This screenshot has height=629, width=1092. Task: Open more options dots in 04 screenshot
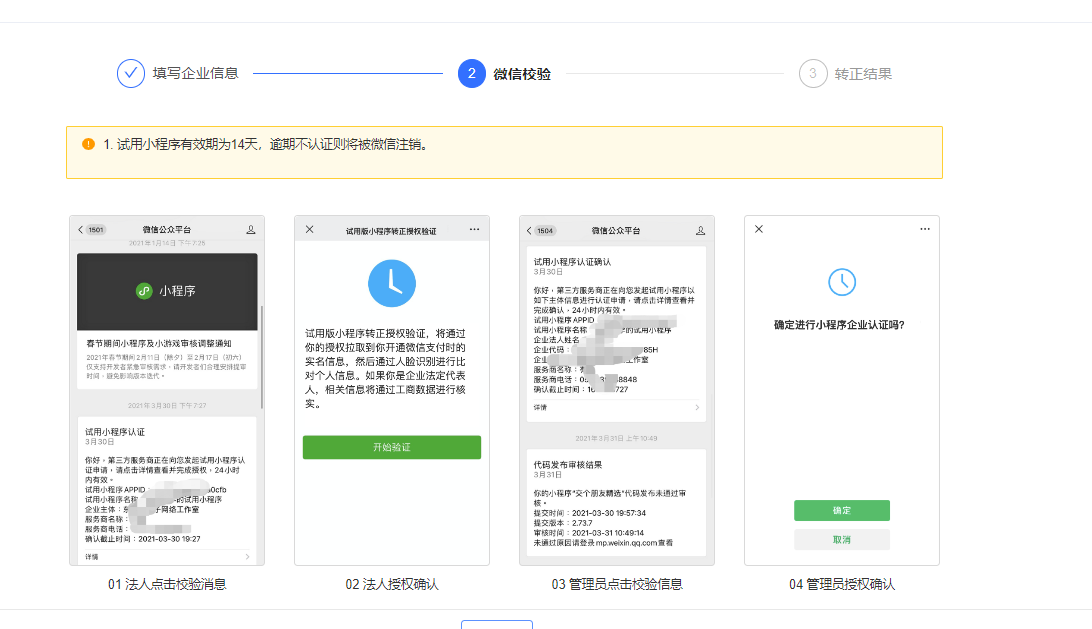[925, 228]
